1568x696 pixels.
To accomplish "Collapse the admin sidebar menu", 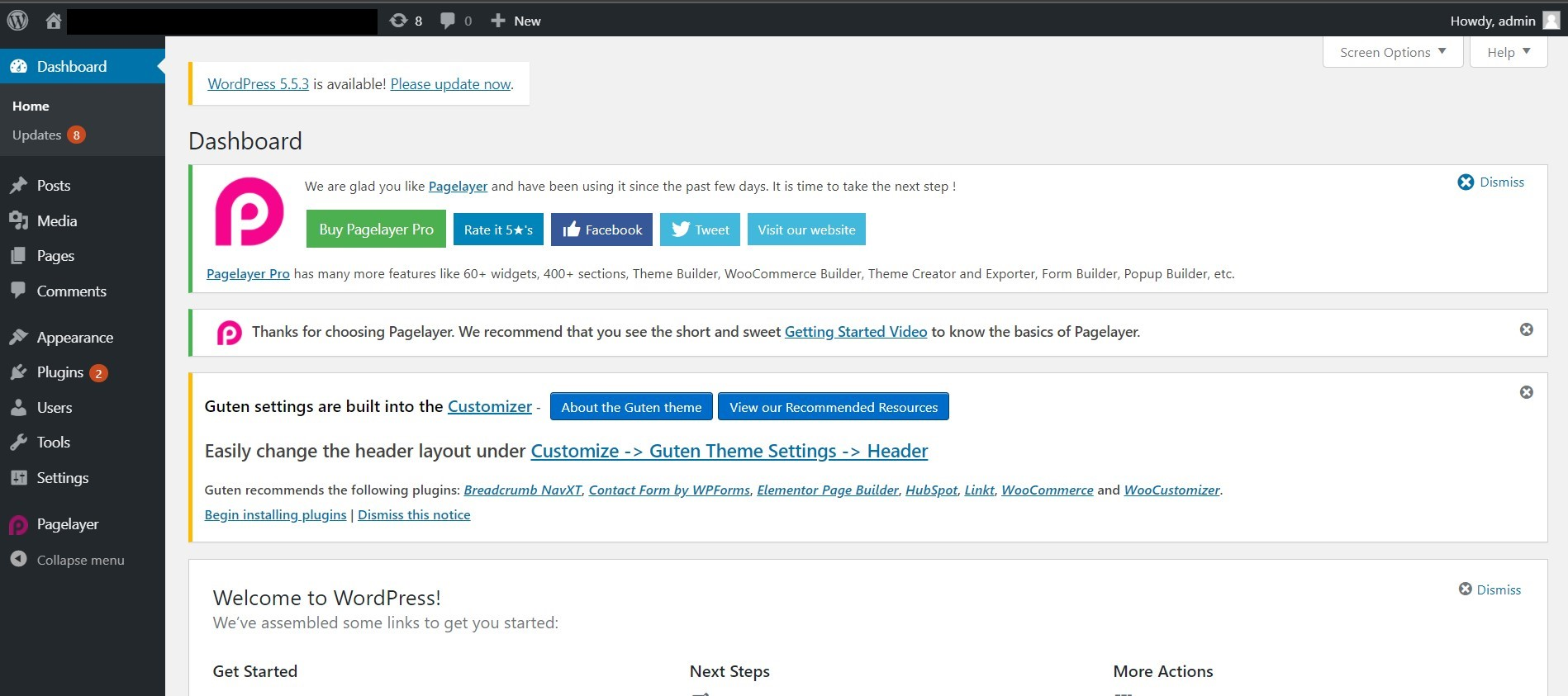I will pos(68,560).
